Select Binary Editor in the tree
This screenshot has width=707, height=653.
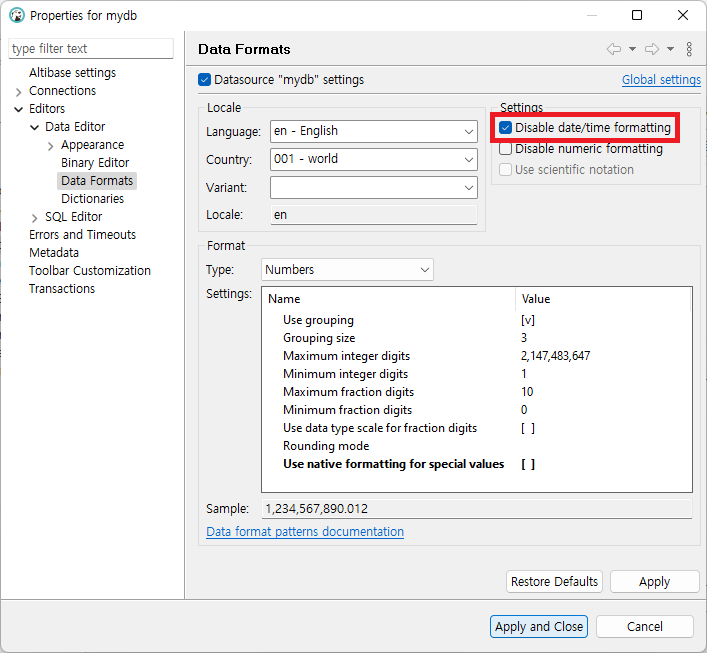[95, 163]
